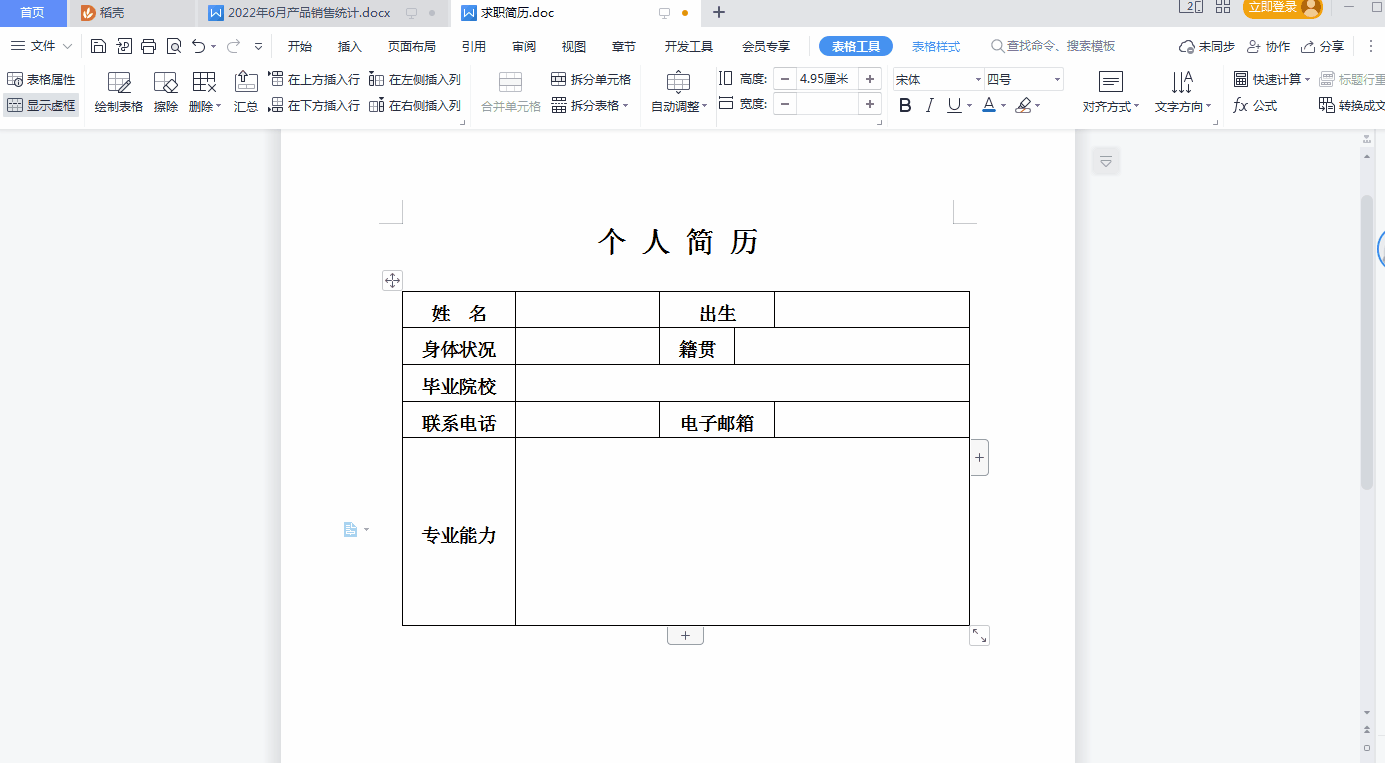Screen dimensions: 1385x763
Task: Click the 个人简历 title text
Action: [x=678, y=241]
